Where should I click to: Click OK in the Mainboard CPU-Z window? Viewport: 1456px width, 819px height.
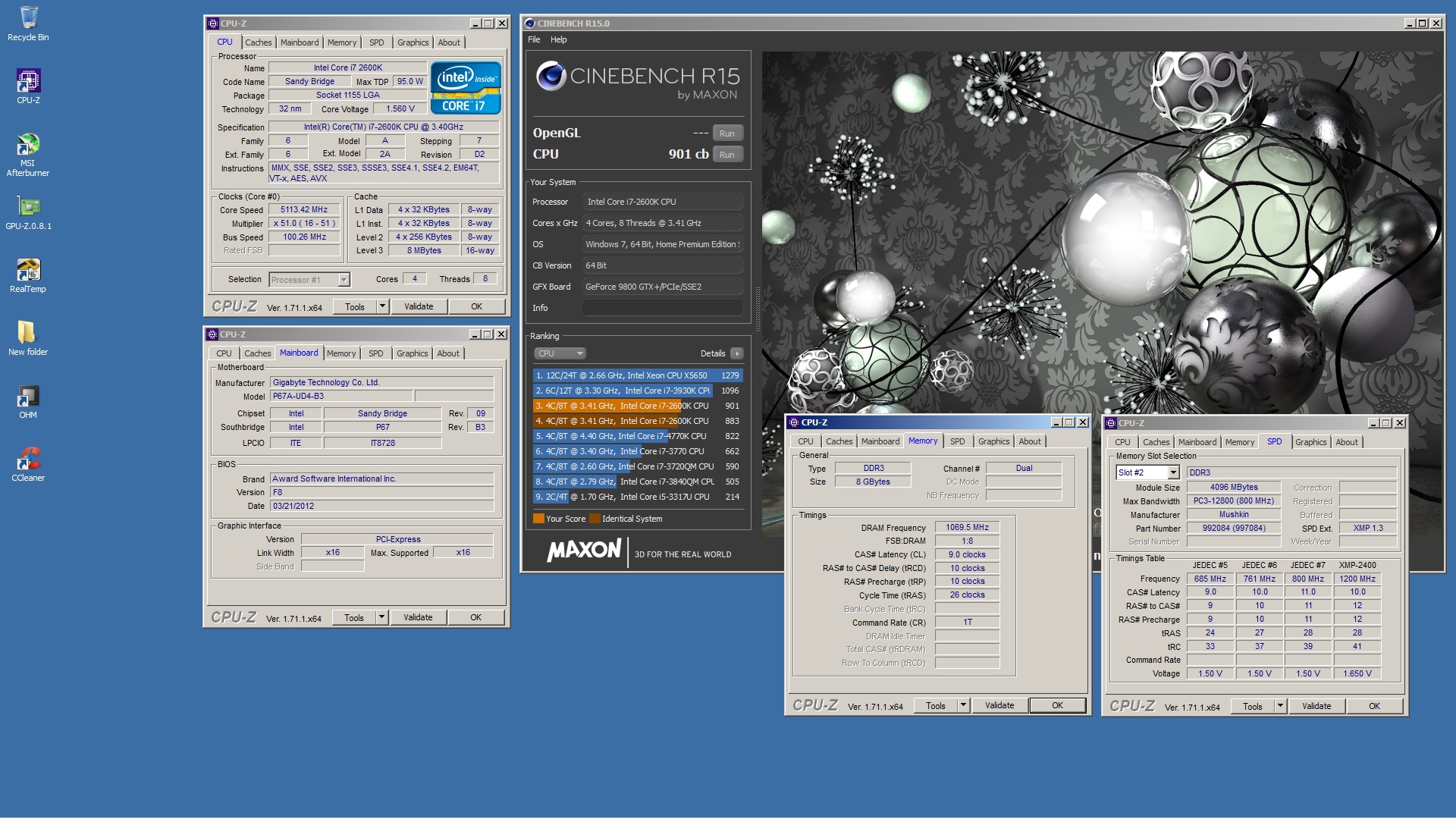click(475, 617)
